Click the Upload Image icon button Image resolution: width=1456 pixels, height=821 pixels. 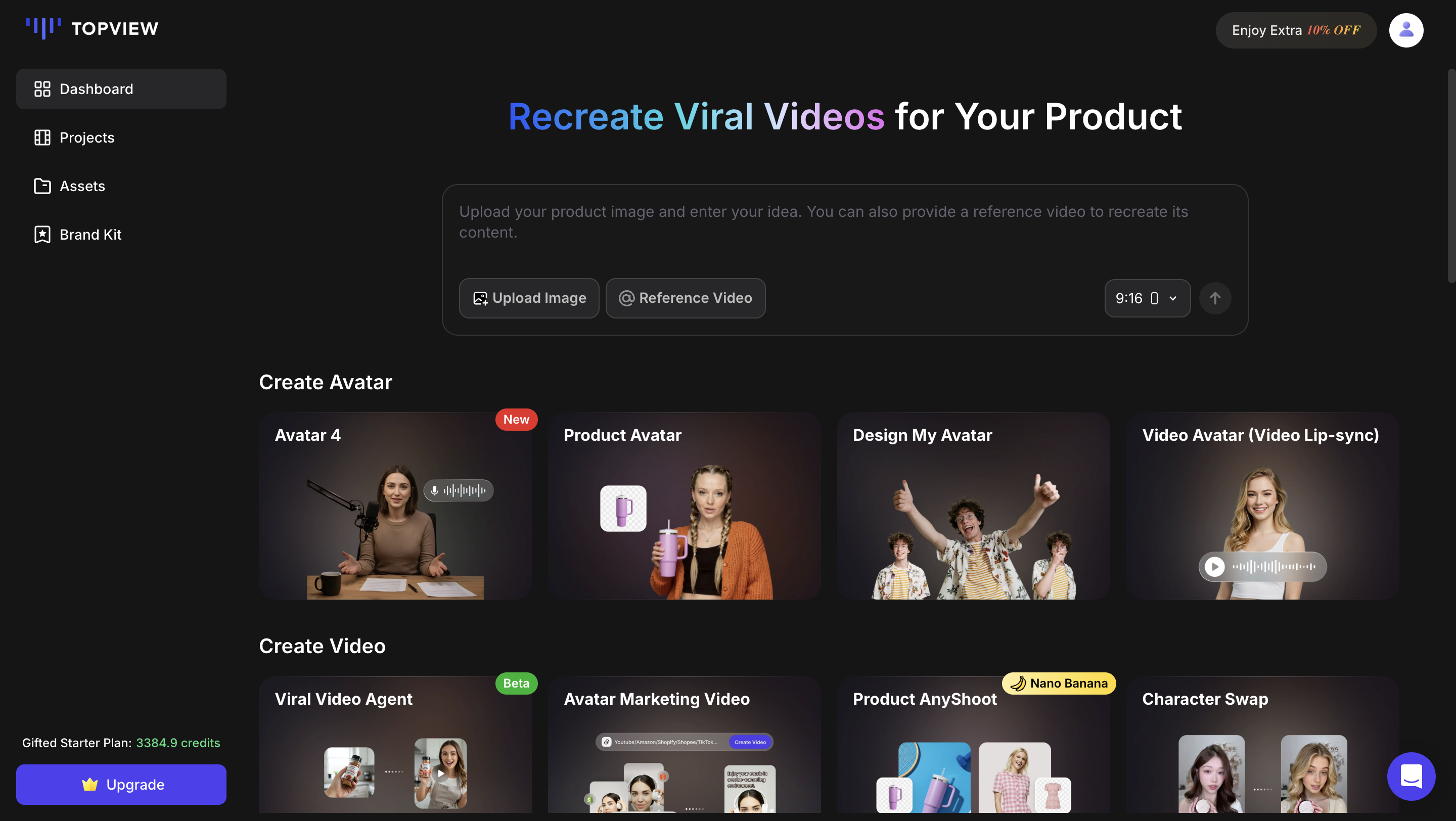point(480,298)
